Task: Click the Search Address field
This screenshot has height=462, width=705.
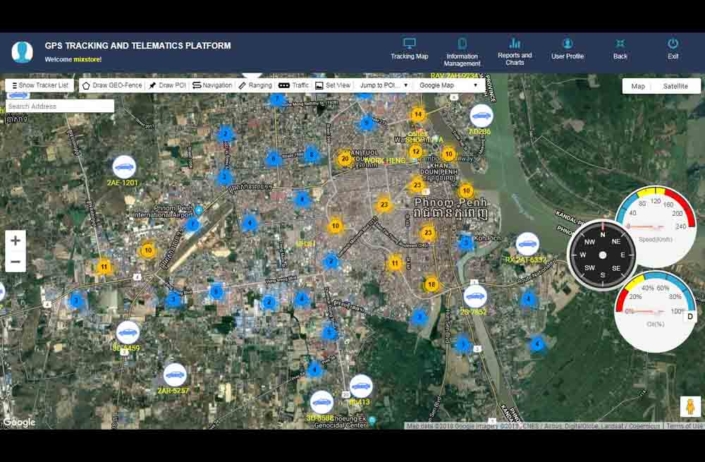Action: point(59,106)
